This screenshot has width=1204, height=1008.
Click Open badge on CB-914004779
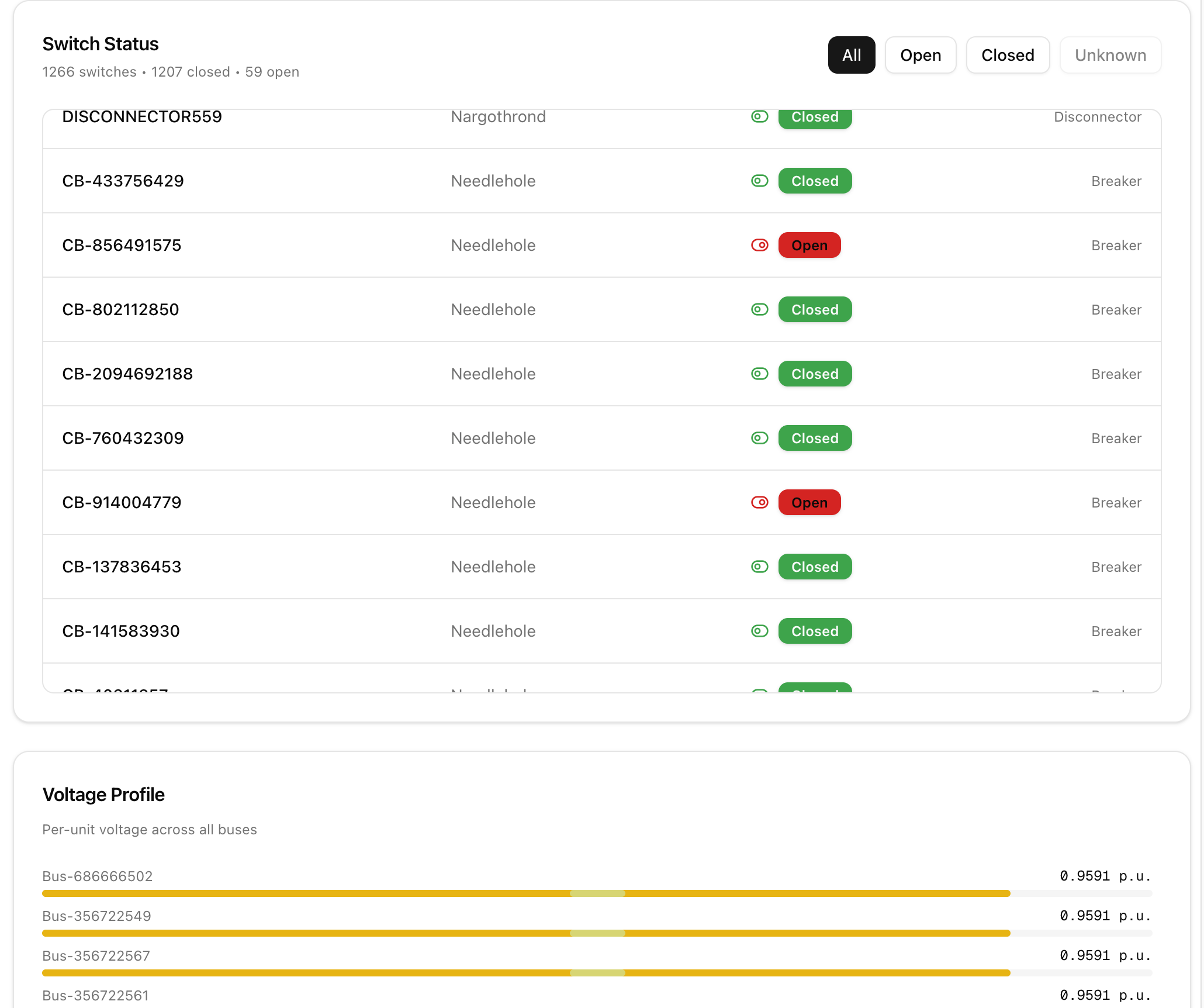pyautogui.click(x=809, y=502)
